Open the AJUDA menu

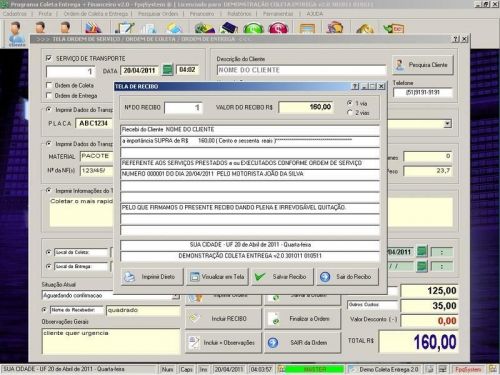point(314,14)
